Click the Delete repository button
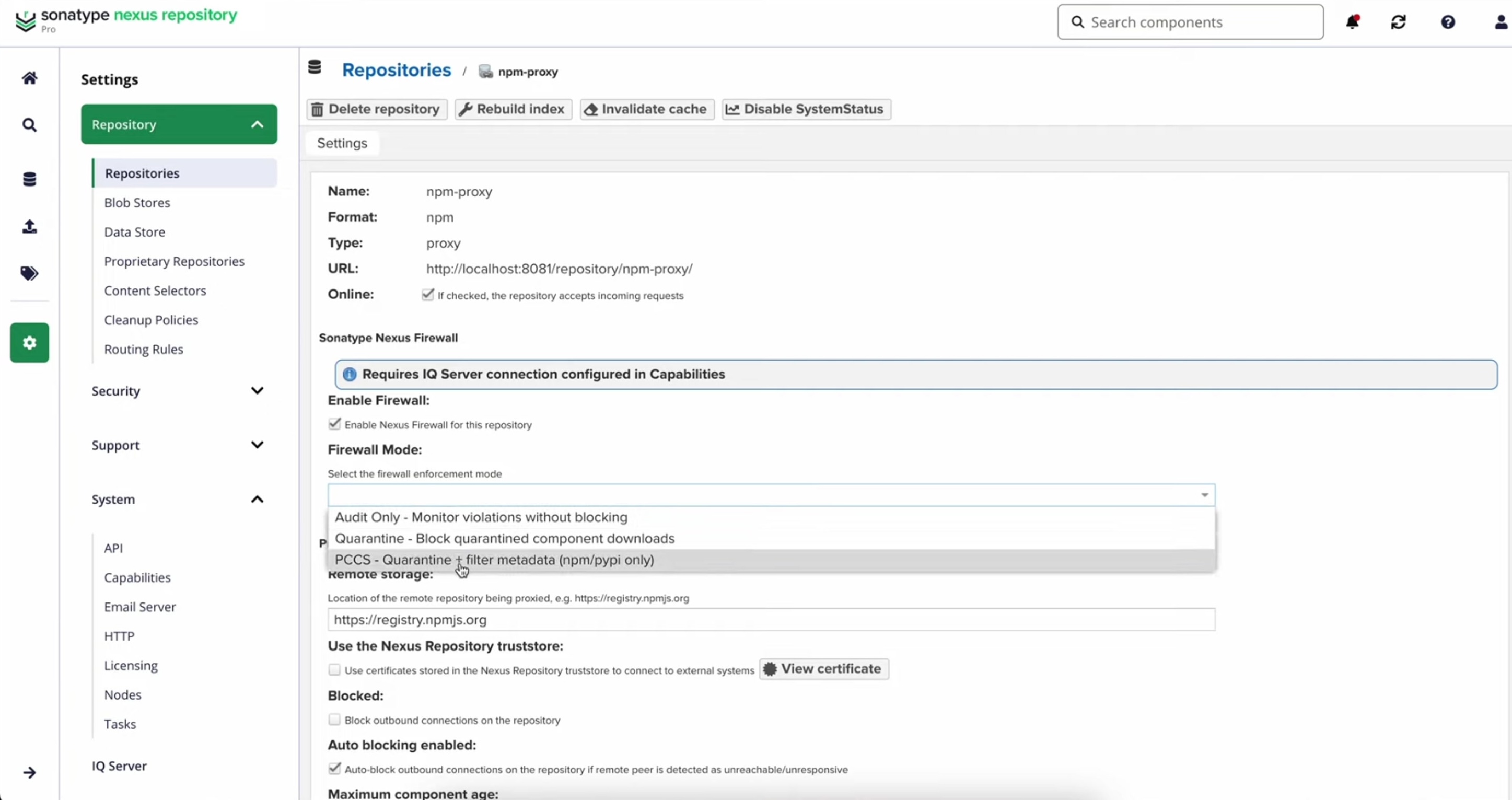1512x800 pixels. pos(377,109)
